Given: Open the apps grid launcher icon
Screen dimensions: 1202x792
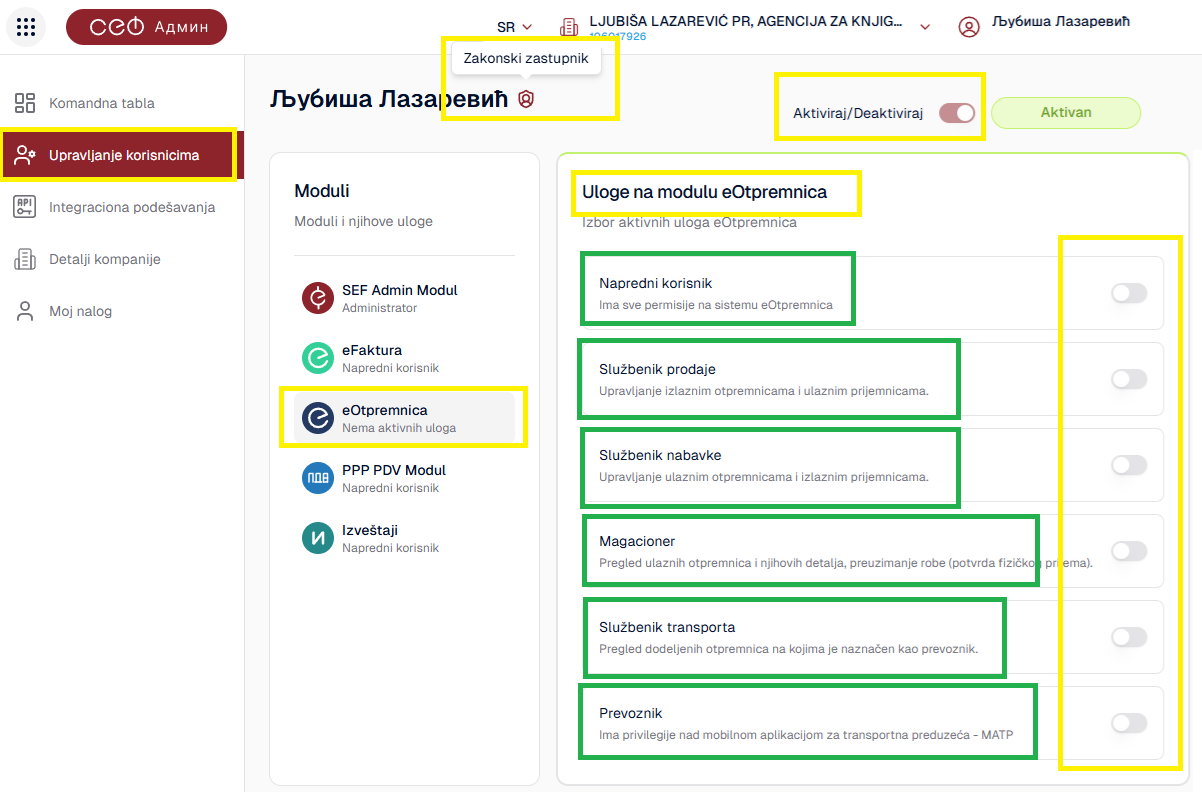Looking at the screenshot, I should 26,27.
